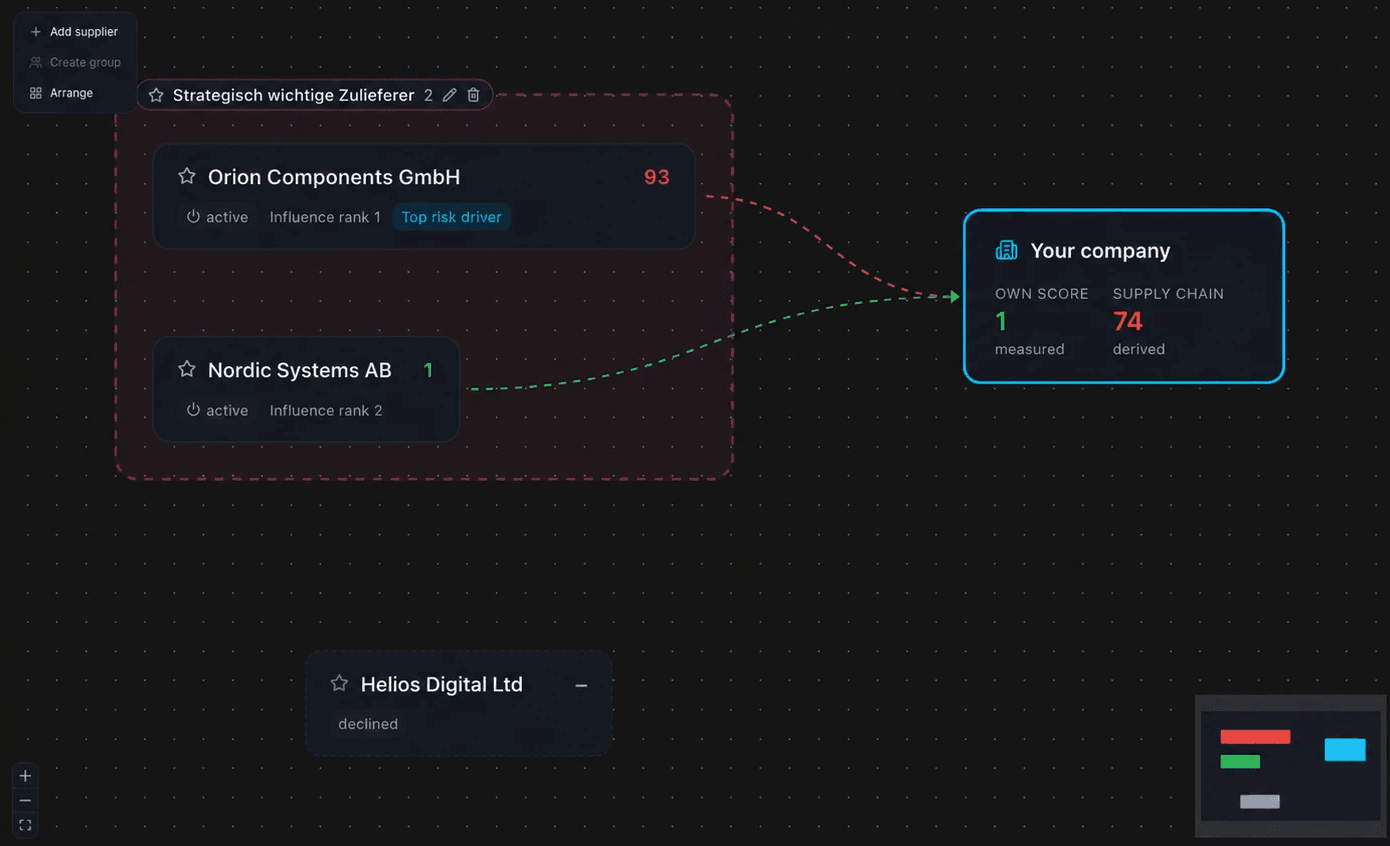The height and width of the screenshot is (846, 1390).
Task: Fit view with the fullscreen icon
Action: pos(26,825)
